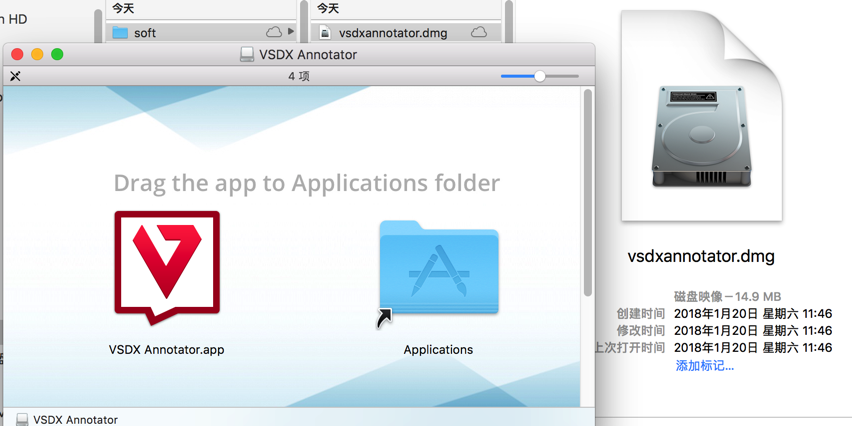Screen dimensions: 852x426
Task: Click the customize toolbar icon in VSDX Annotator window
Action: point(15,76)
